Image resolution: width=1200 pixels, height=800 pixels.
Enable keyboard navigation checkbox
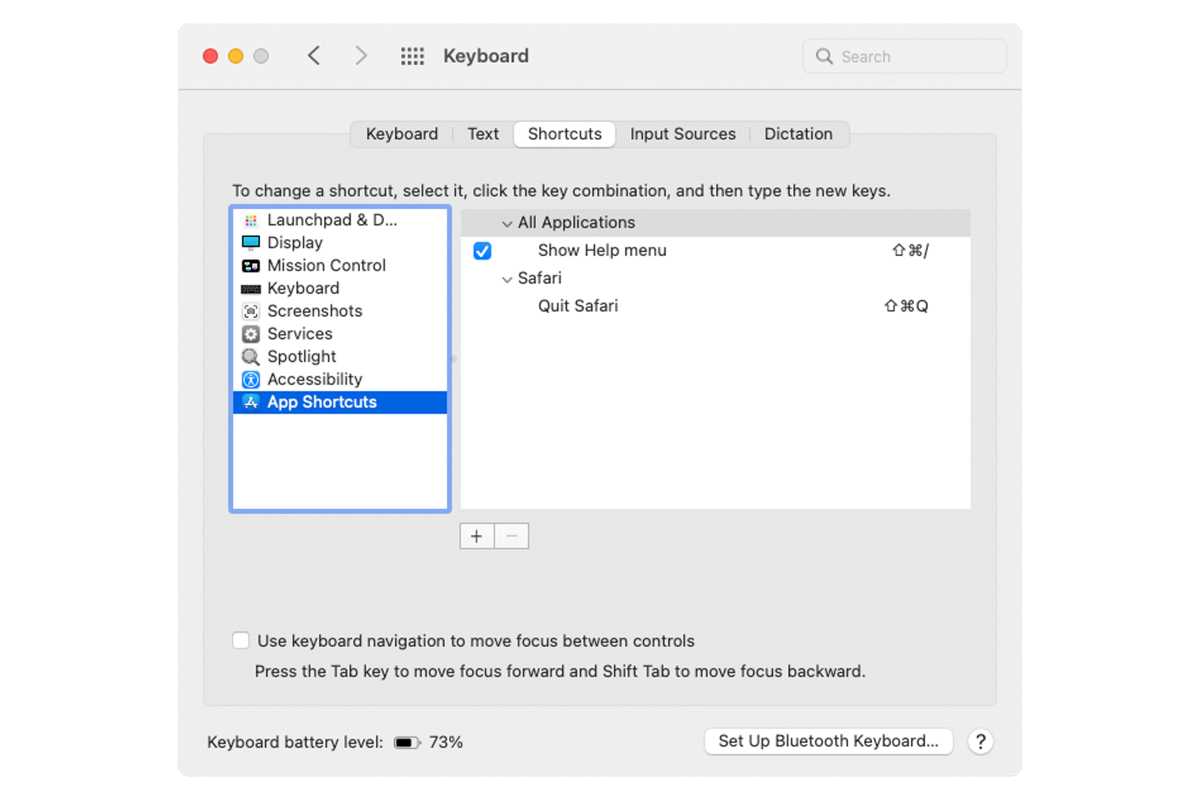[x=241, y=641]
